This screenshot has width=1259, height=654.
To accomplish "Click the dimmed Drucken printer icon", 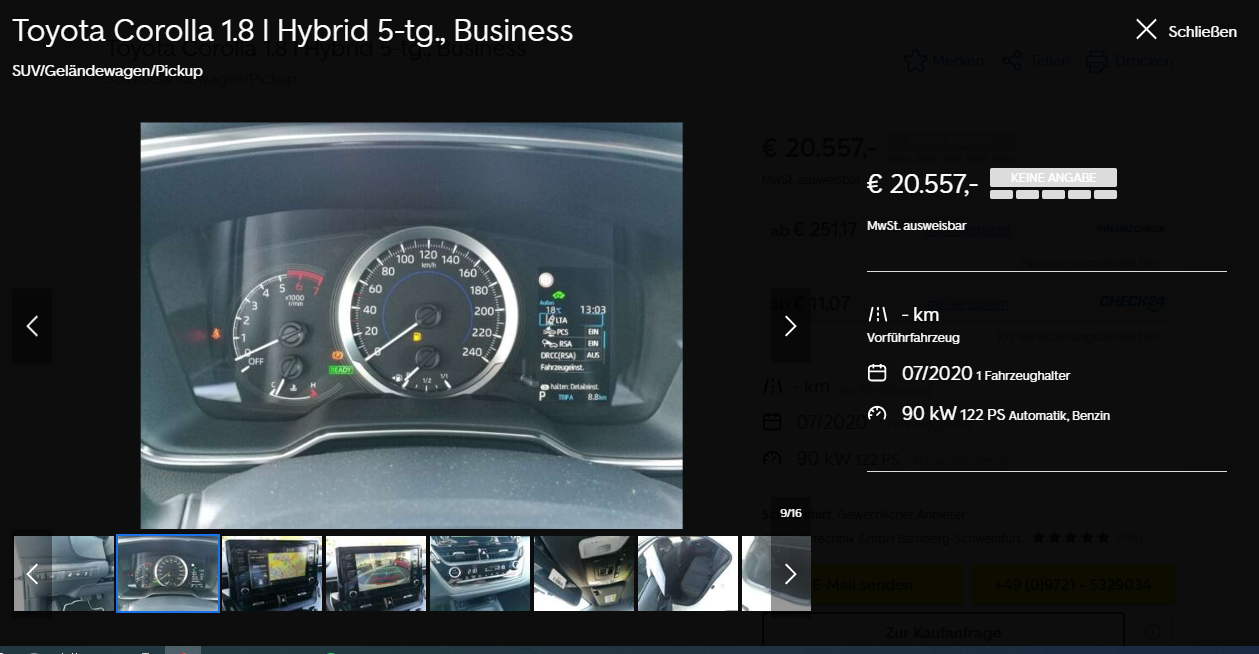I will (1097, 61).
